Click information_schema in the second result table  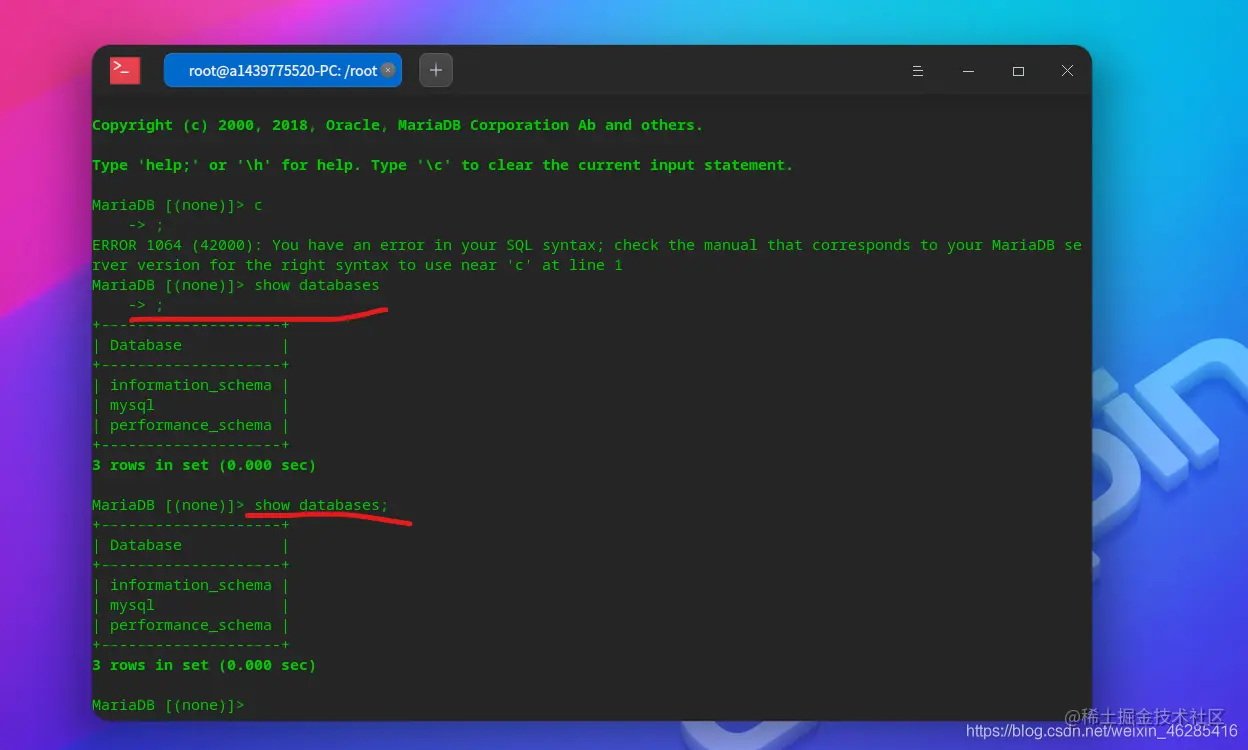(191, 585)
